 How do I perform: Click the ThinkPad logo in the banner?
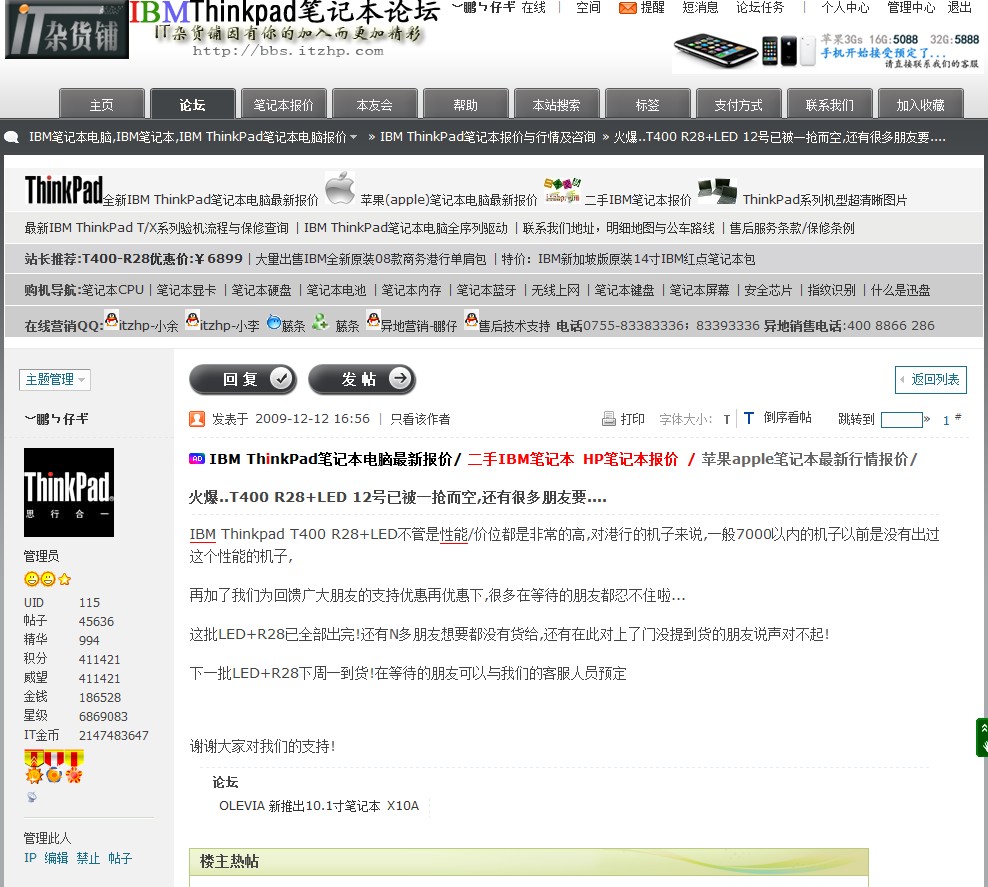(x=64, y=190)
